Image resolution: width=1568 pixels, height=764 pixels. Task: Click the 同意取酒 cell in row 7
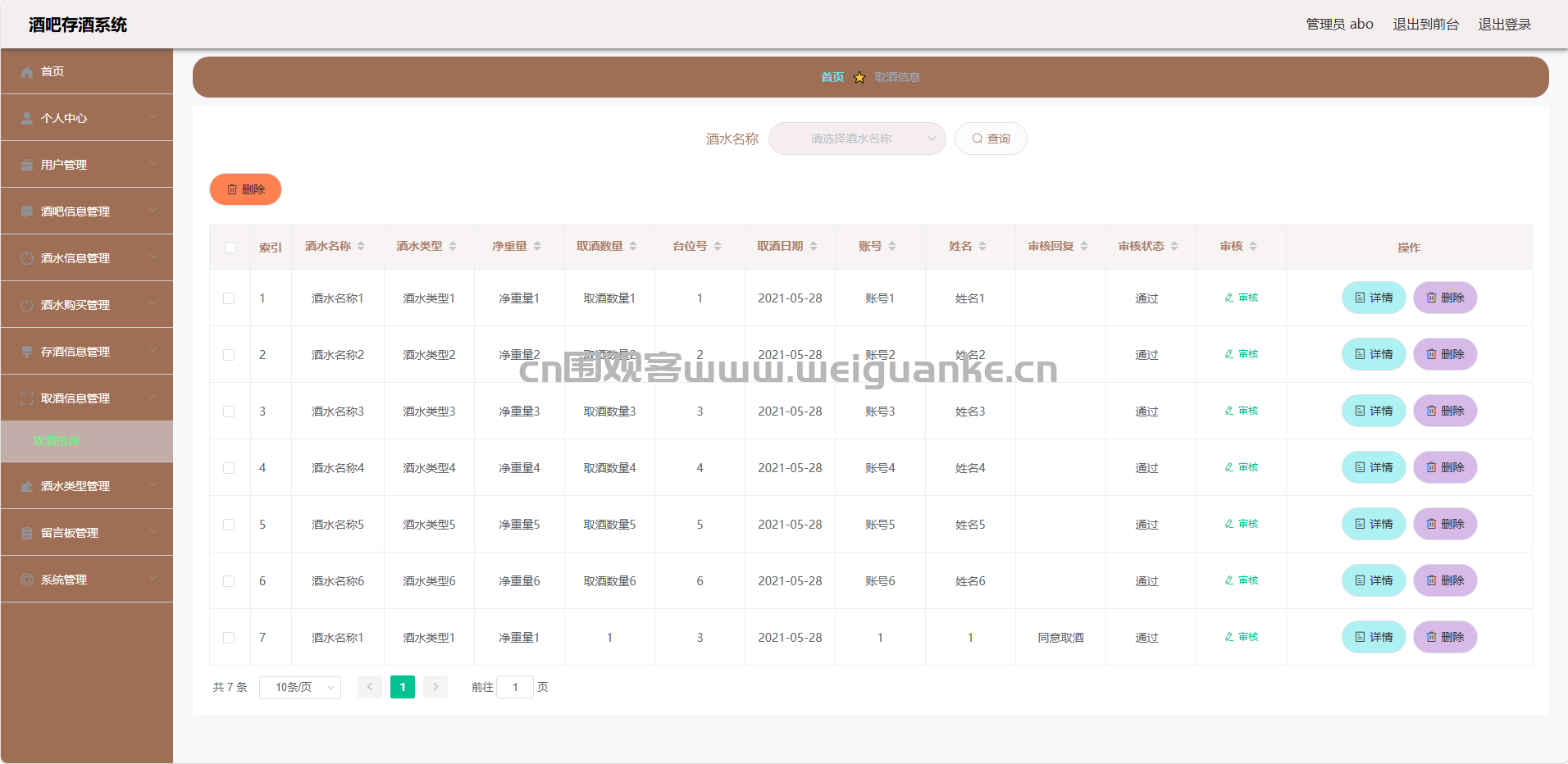[x=1060, y=638]
